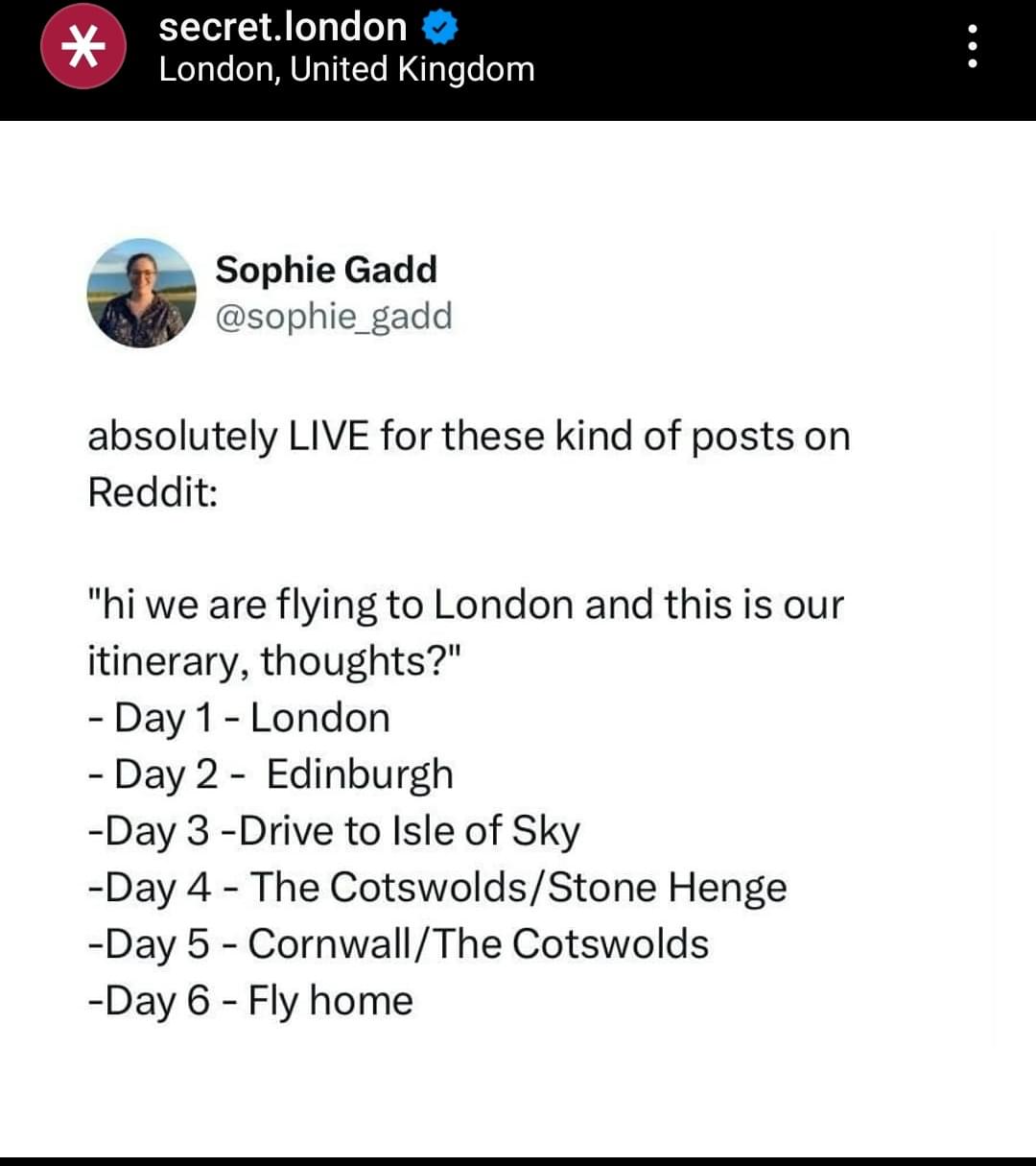Select the word 'Reddit:' in the post
The image size is (1036, 1166).
pyautogui.click(x=153, y=492)
